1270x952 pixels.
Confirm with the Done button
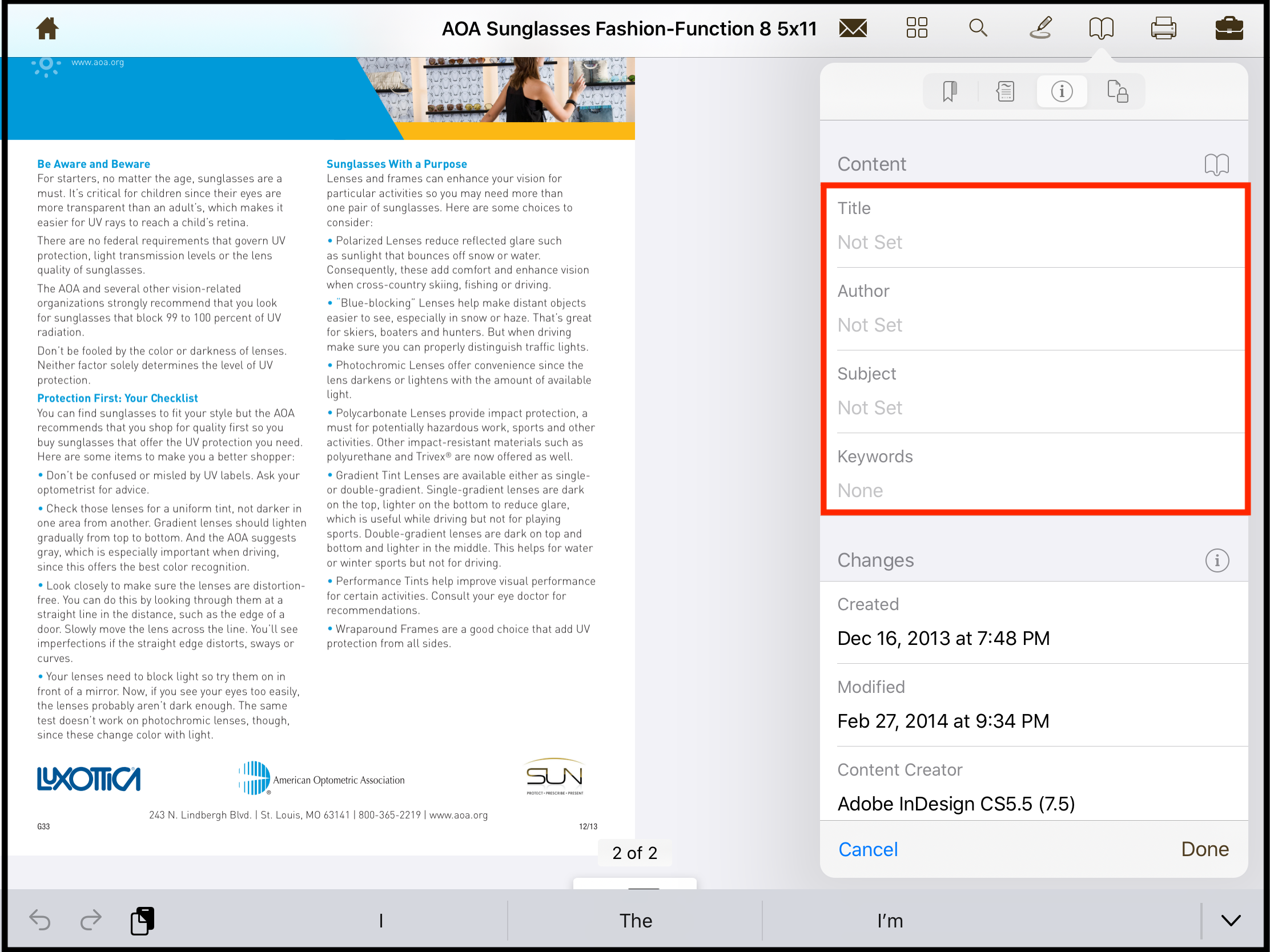pyautogui.click(x=1204, y=849)
